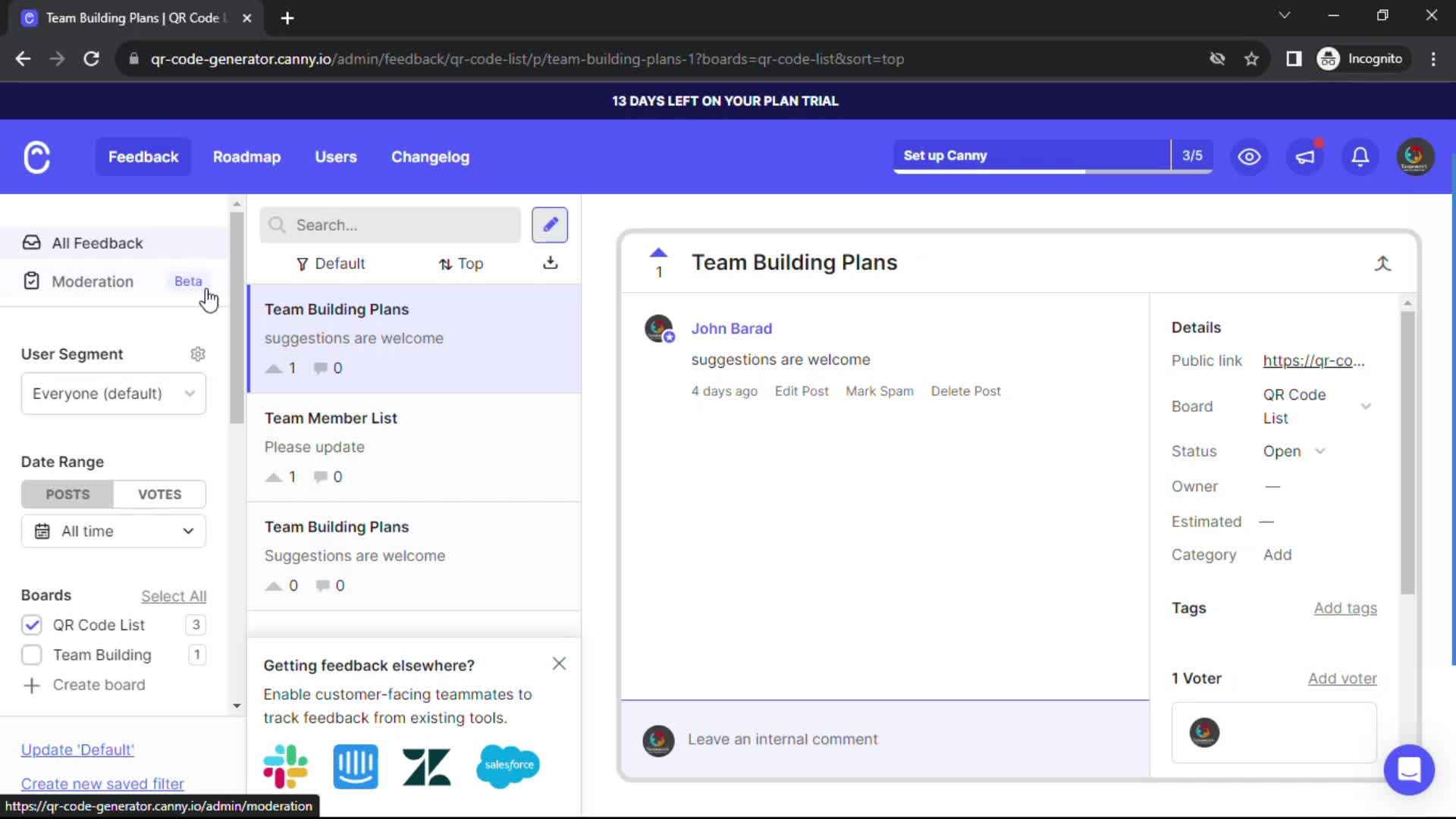Open User Segment gear settings
The image size is (1456, 819).
(198, 354)
